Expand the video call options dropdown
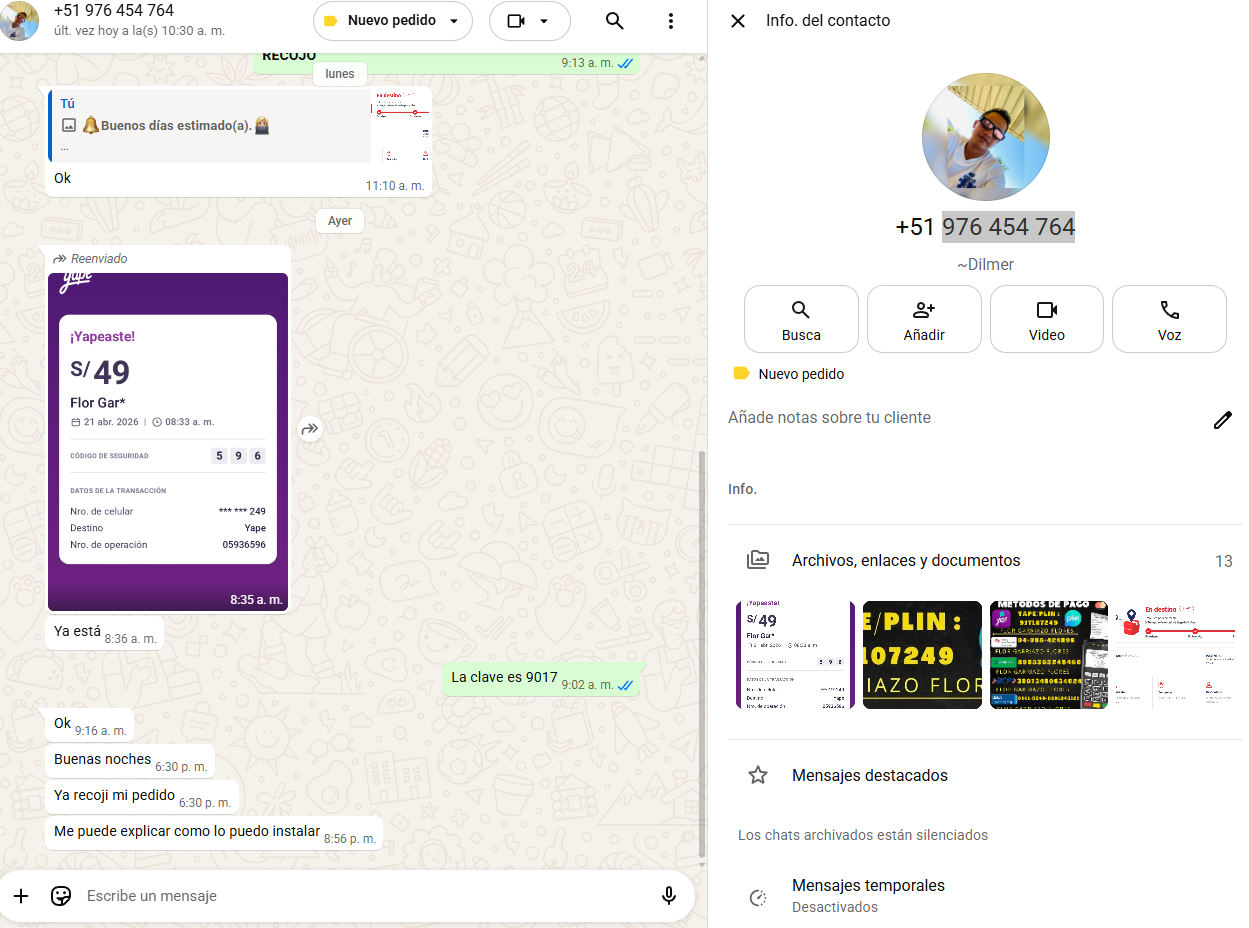 (529, 21)
